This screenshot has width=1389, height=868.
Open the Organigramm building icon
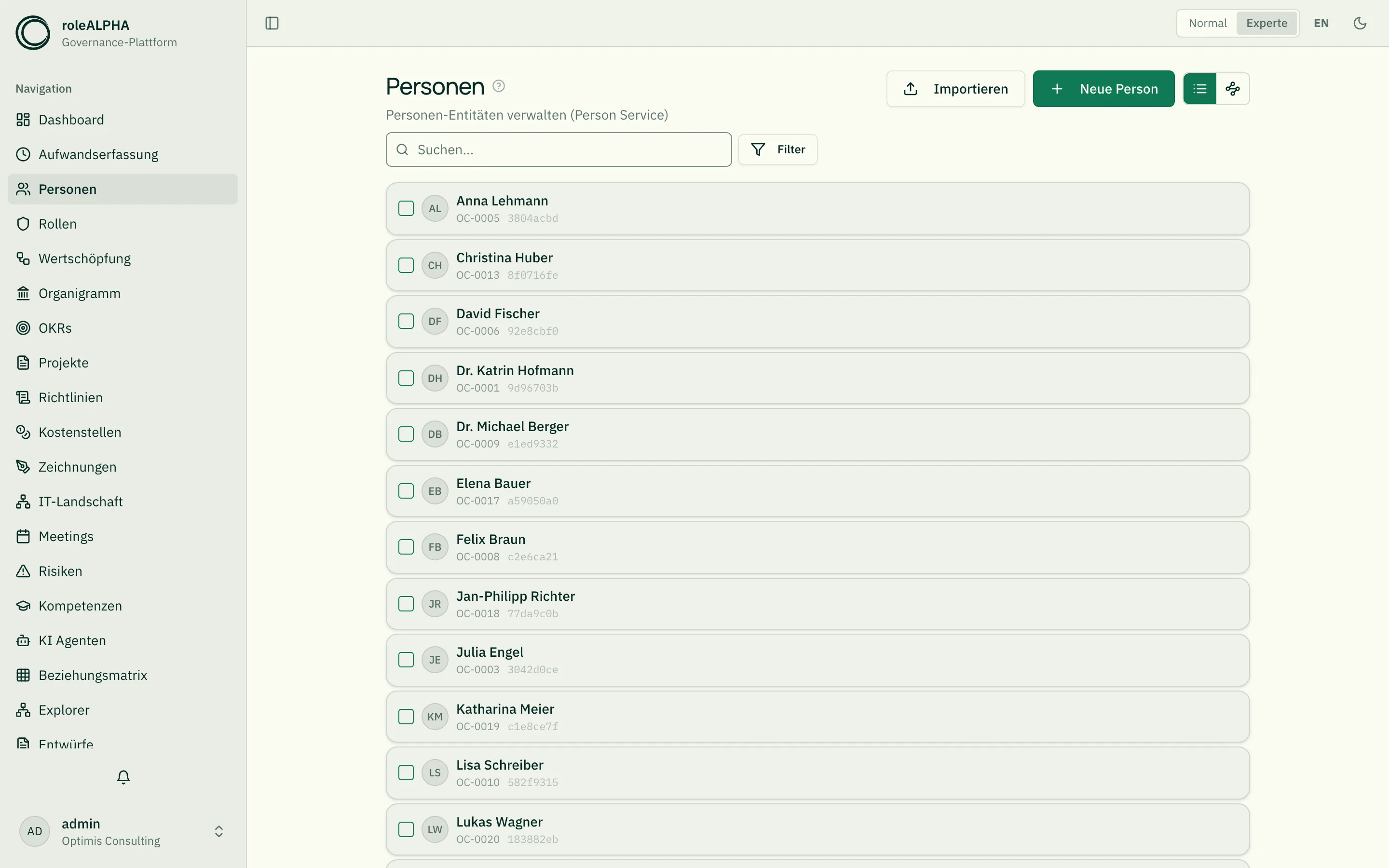(23, 293)
